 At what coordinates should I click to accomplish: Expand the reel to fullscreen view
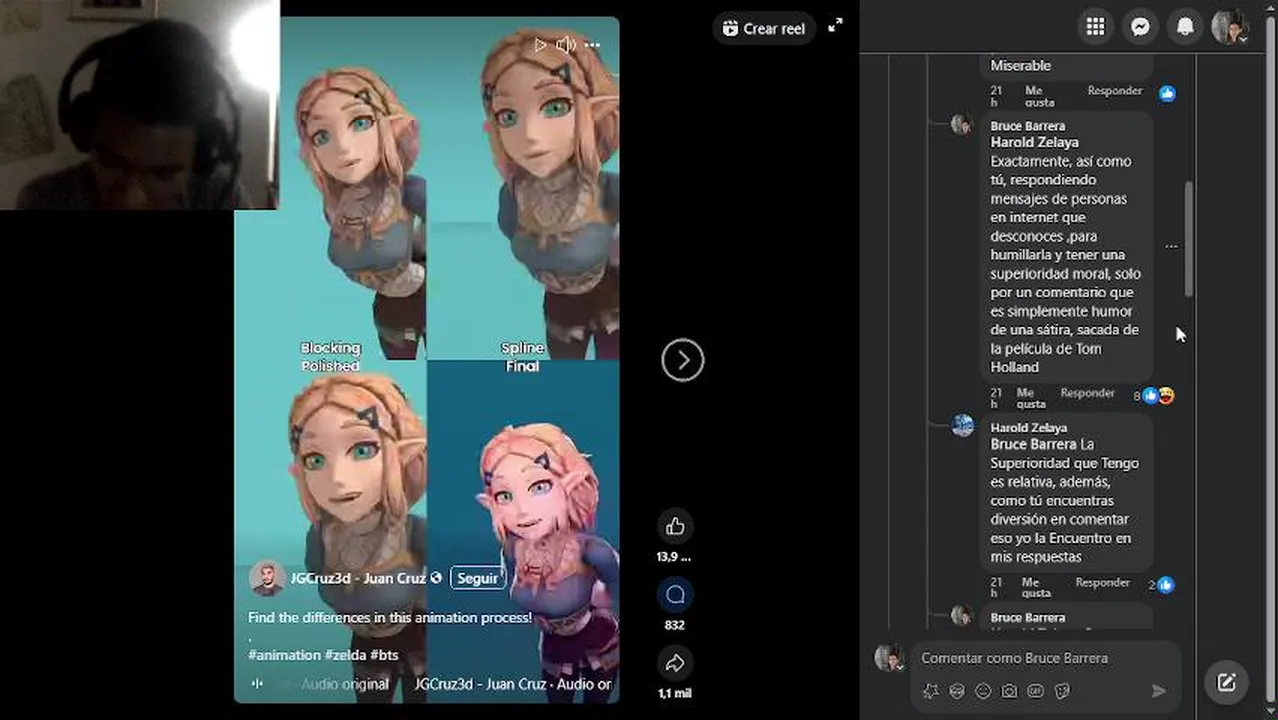point(836,26)
